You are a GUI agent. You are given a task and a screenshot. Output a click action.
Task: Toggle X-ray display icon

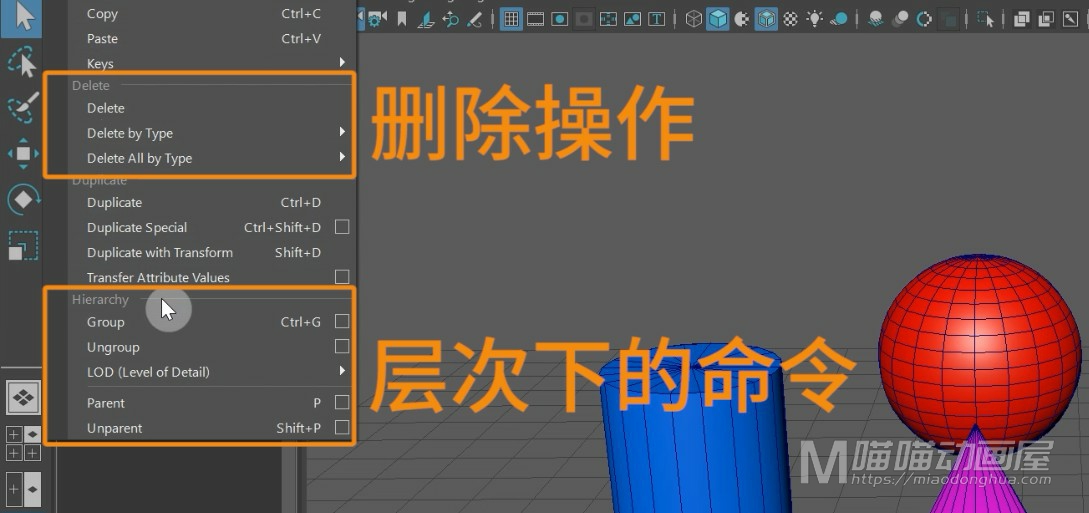tap(1021, 19)
